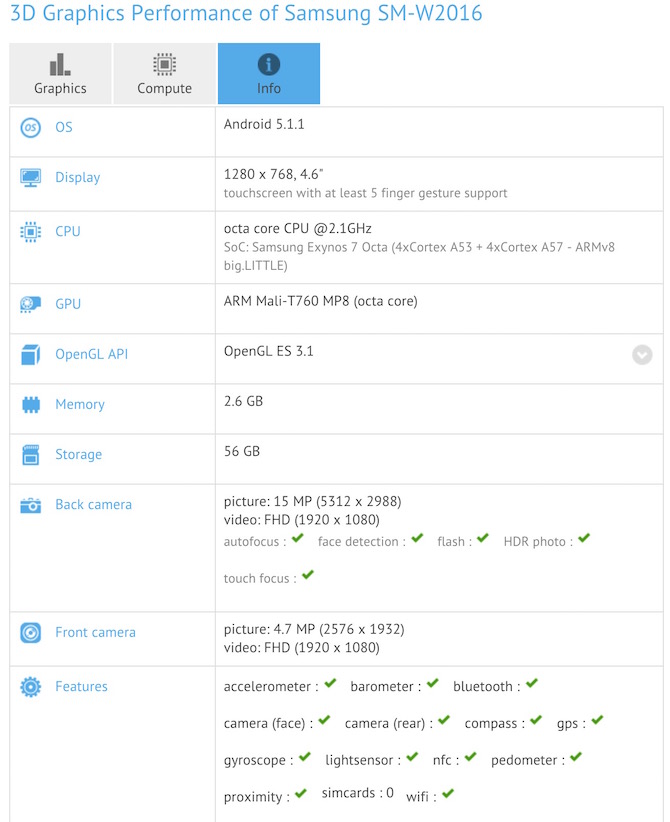Click octa core CPU @2.1GHz text
The height and width of the screenshot is (822, 670).
click(298, 229)
